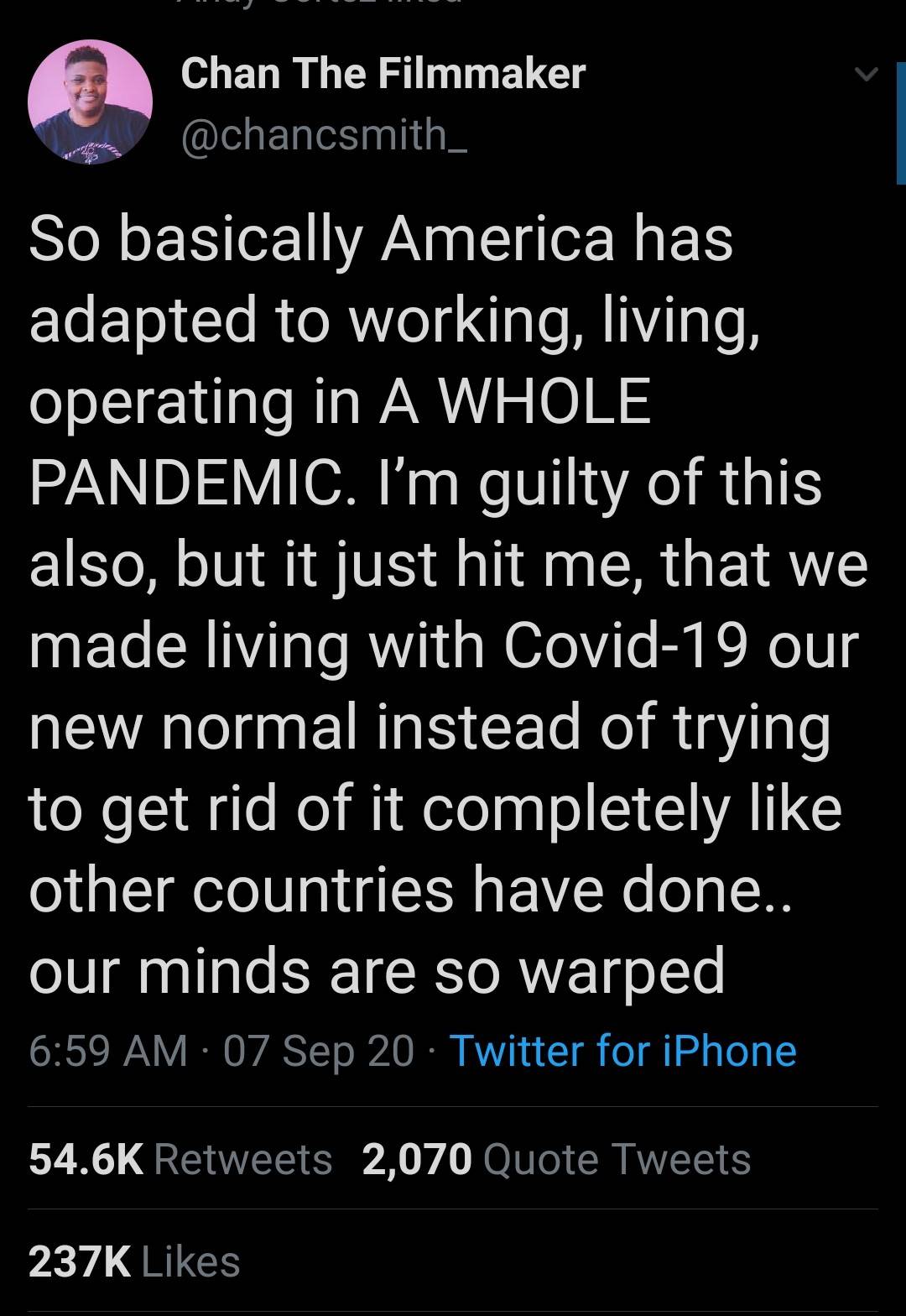The image size is (906, 1316).
Task: Tap the line 'our minds are so warped'
Action: pos(377,970)
